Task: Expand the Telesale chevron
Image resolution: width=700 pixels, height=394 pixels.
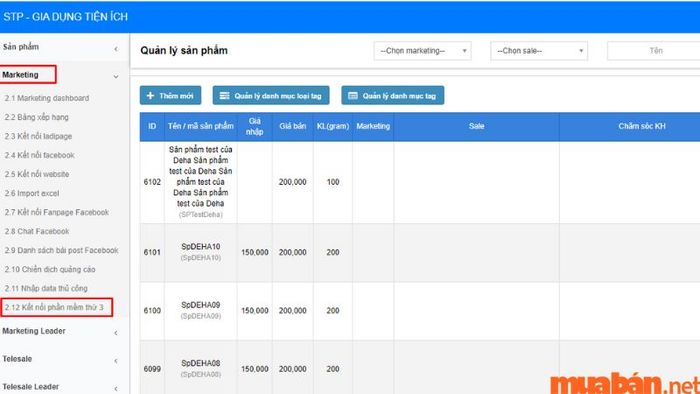Action: (116, 361)
